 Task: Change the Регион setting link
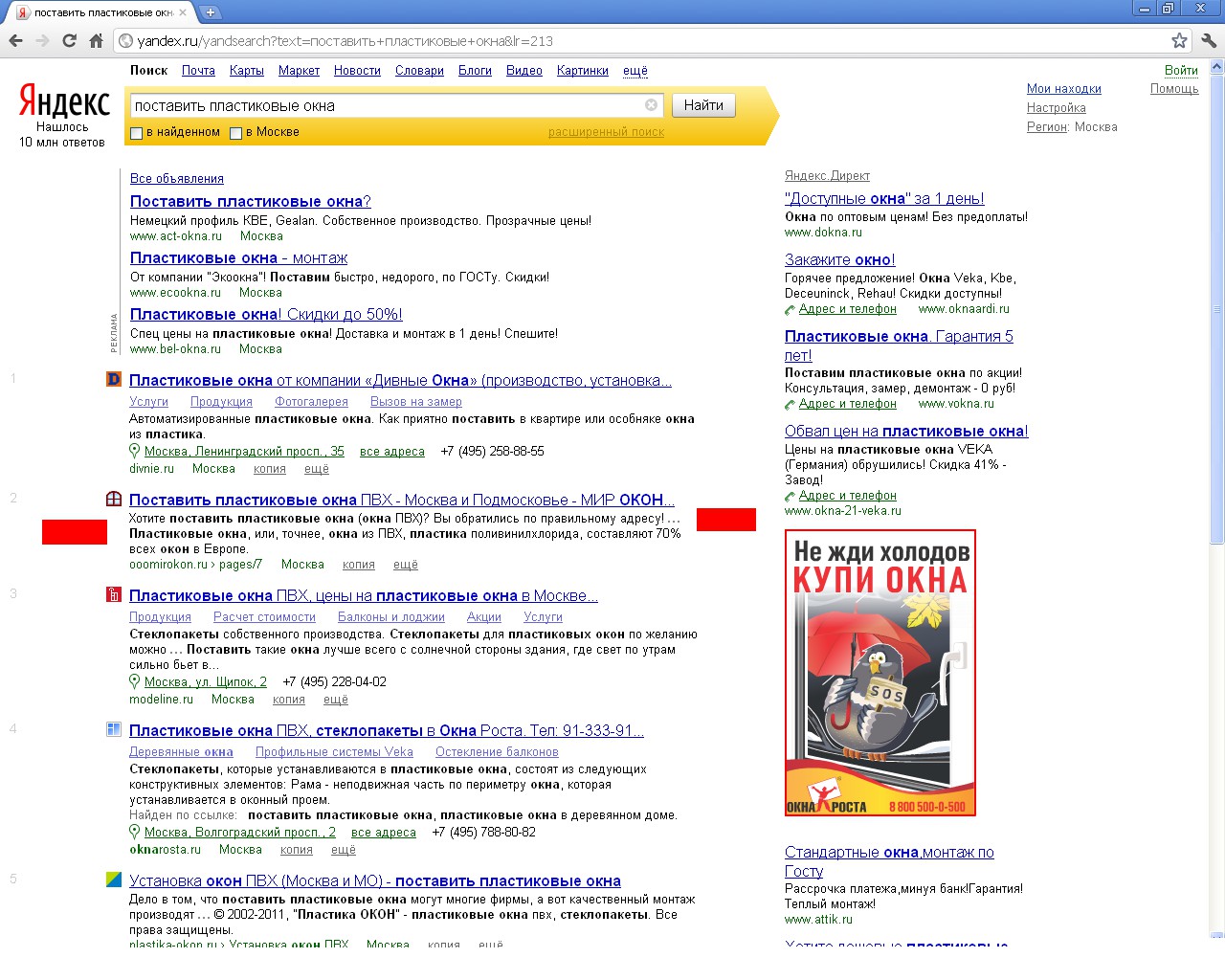point(1047,127)
